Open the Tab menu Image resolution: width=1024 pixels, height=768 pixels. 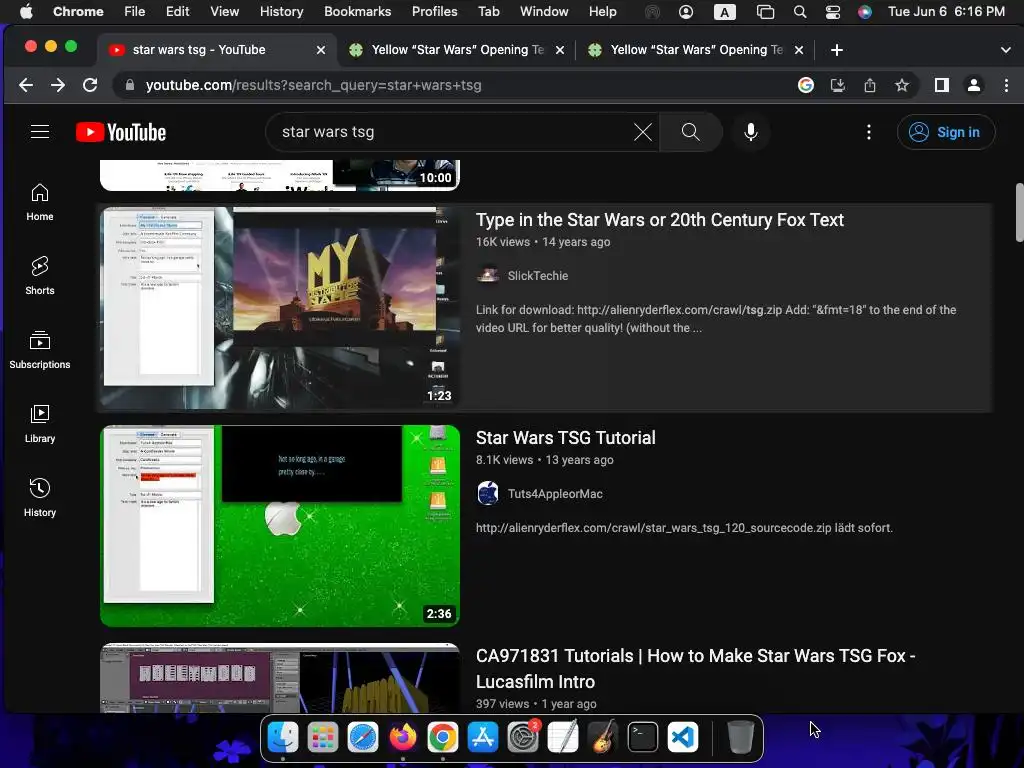[x=488, y=11]
